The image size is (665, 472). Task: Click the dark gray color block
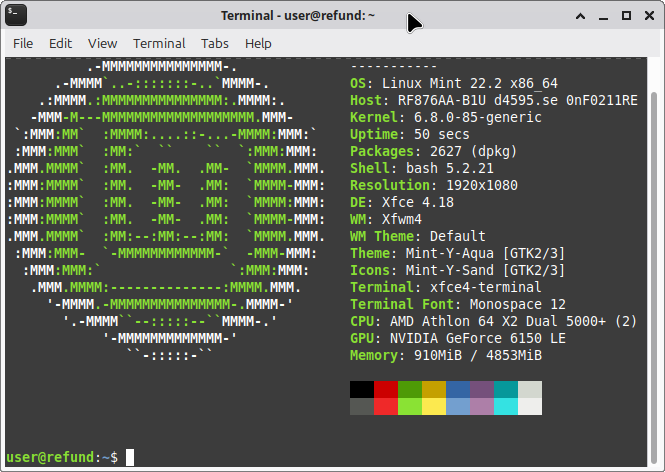point(362,406)
